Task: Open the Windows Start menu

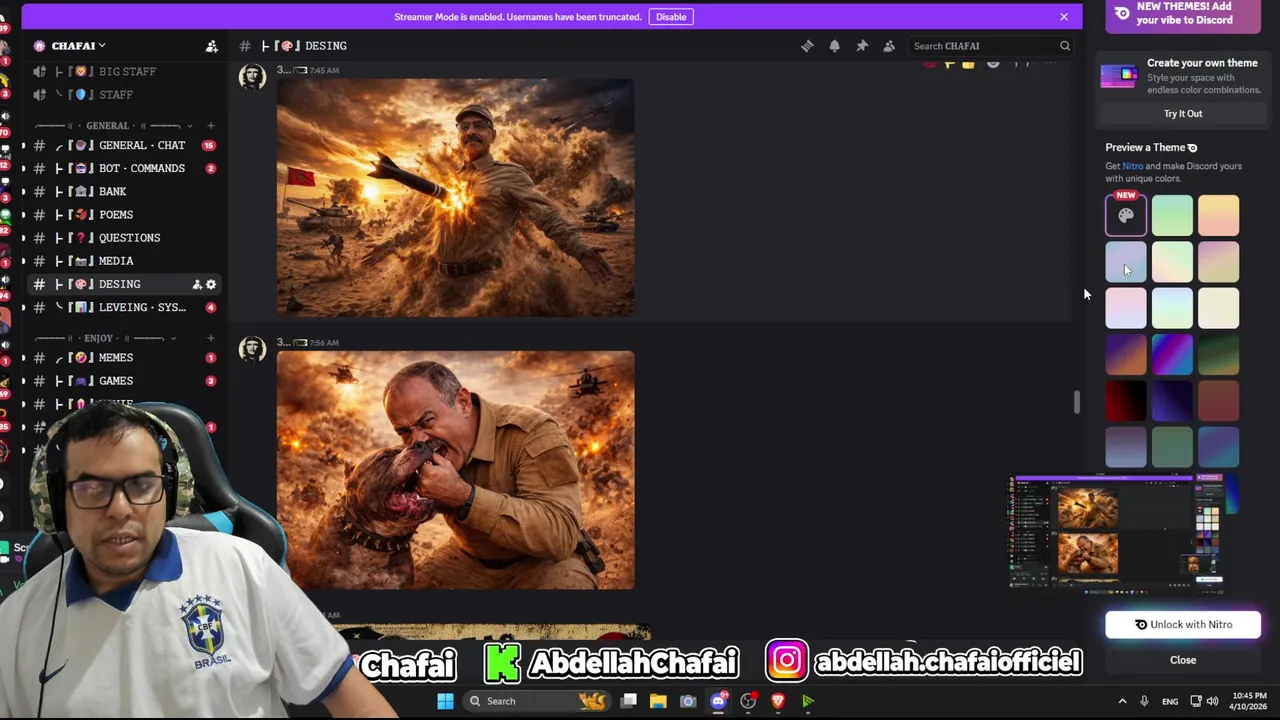Action: pos(445,701)
